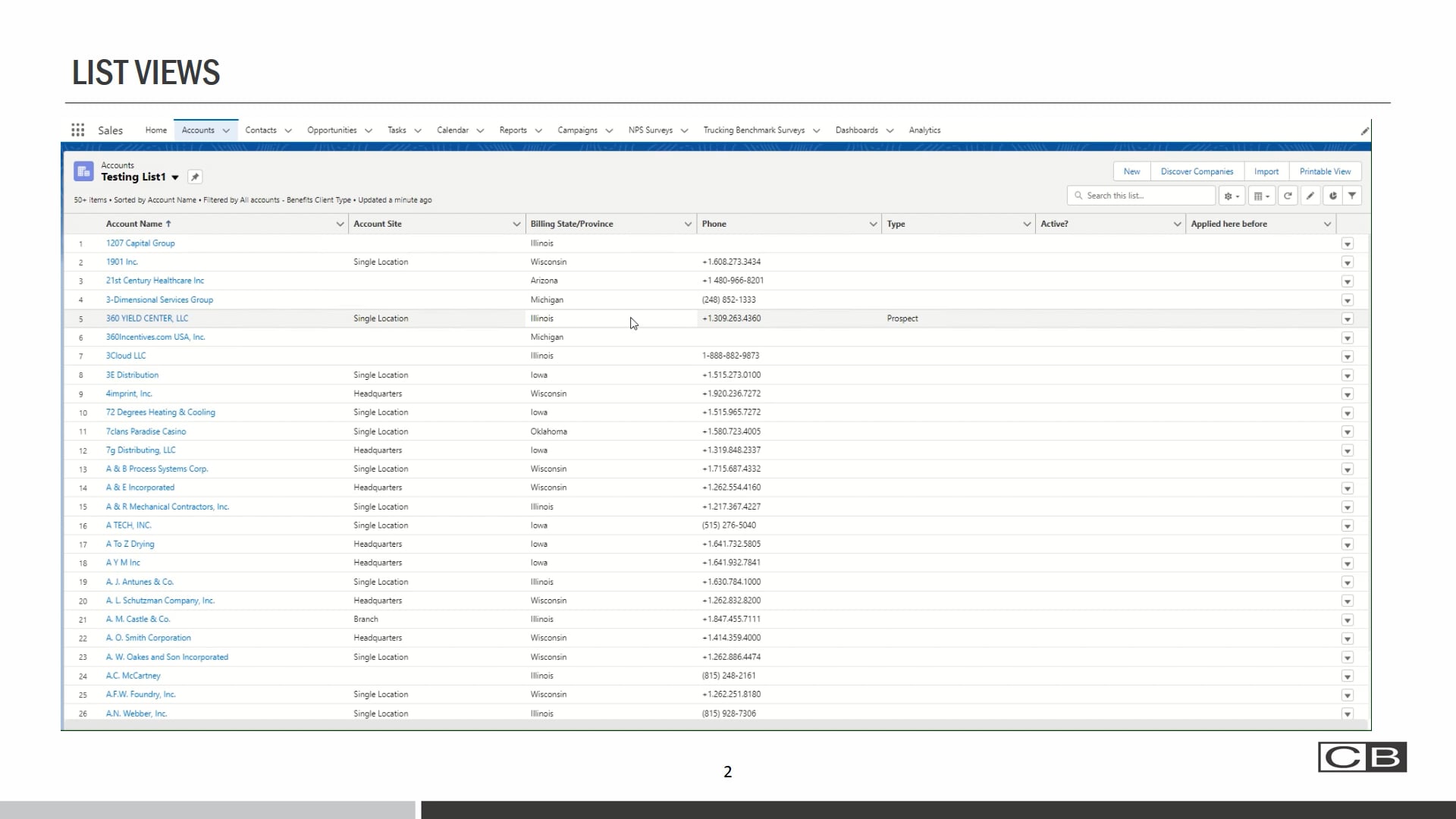Click the edit list pencil icon
This screenshot has width=1456, height=819.
pos(1310,196)
